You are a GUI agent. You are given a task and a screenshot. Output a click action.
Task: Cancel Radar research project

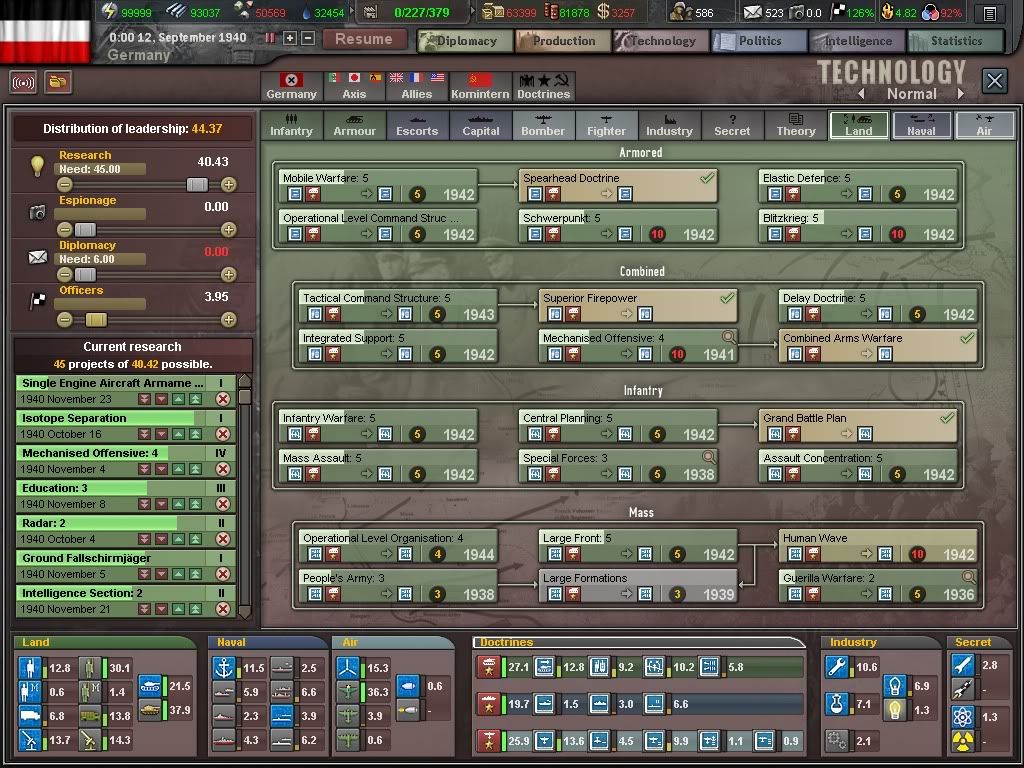point(223,539)
